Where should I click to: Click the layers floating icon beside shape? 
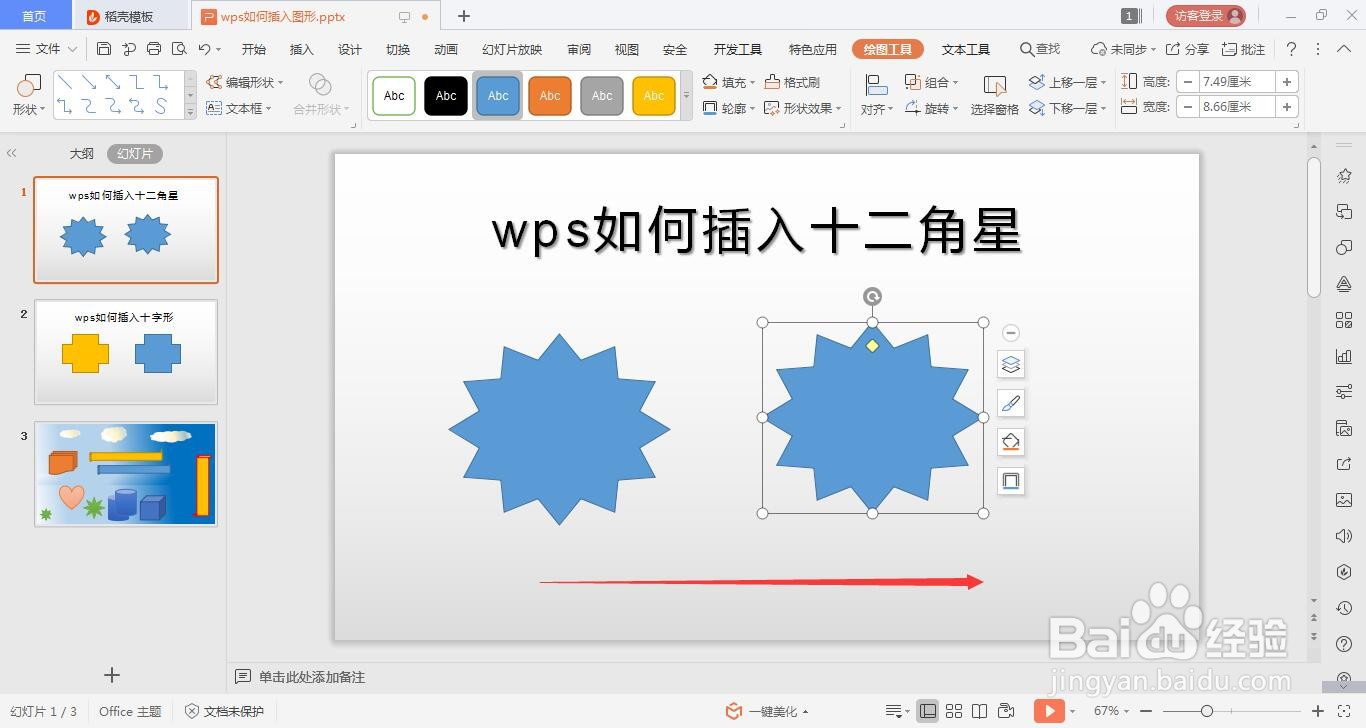[1011, 365]
